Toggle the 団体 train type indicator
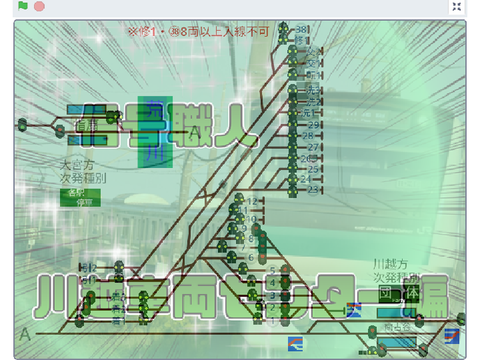Image resolution: width=480 pixels, height=360 pixels. coord(399,293)
